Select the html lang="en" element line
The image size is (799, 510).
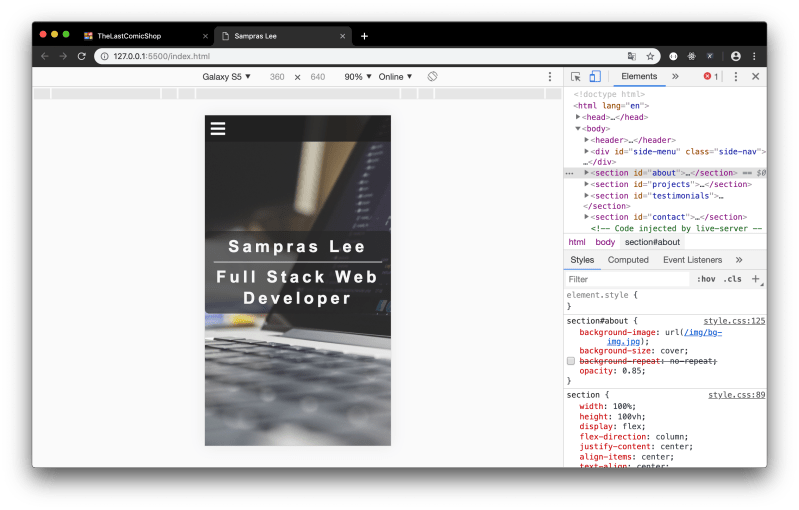pyautogui.click(x=611, y=106)
